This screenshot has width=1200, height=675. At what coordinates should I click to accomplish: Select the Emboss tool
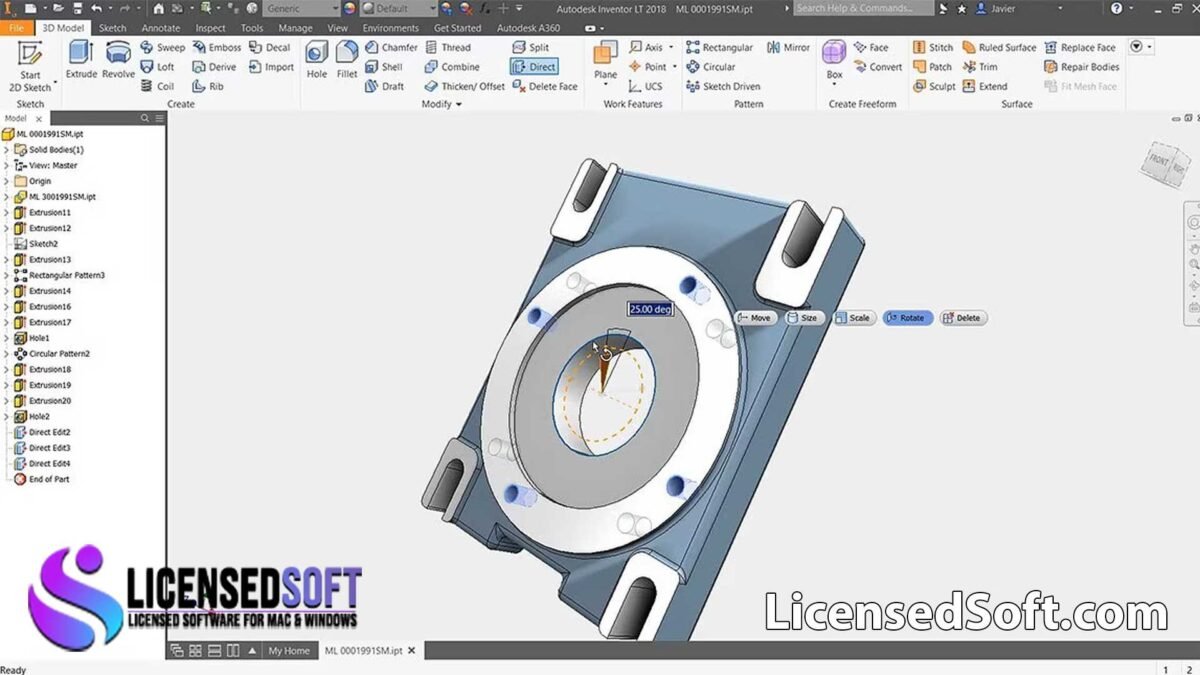[x=217, y=47]
